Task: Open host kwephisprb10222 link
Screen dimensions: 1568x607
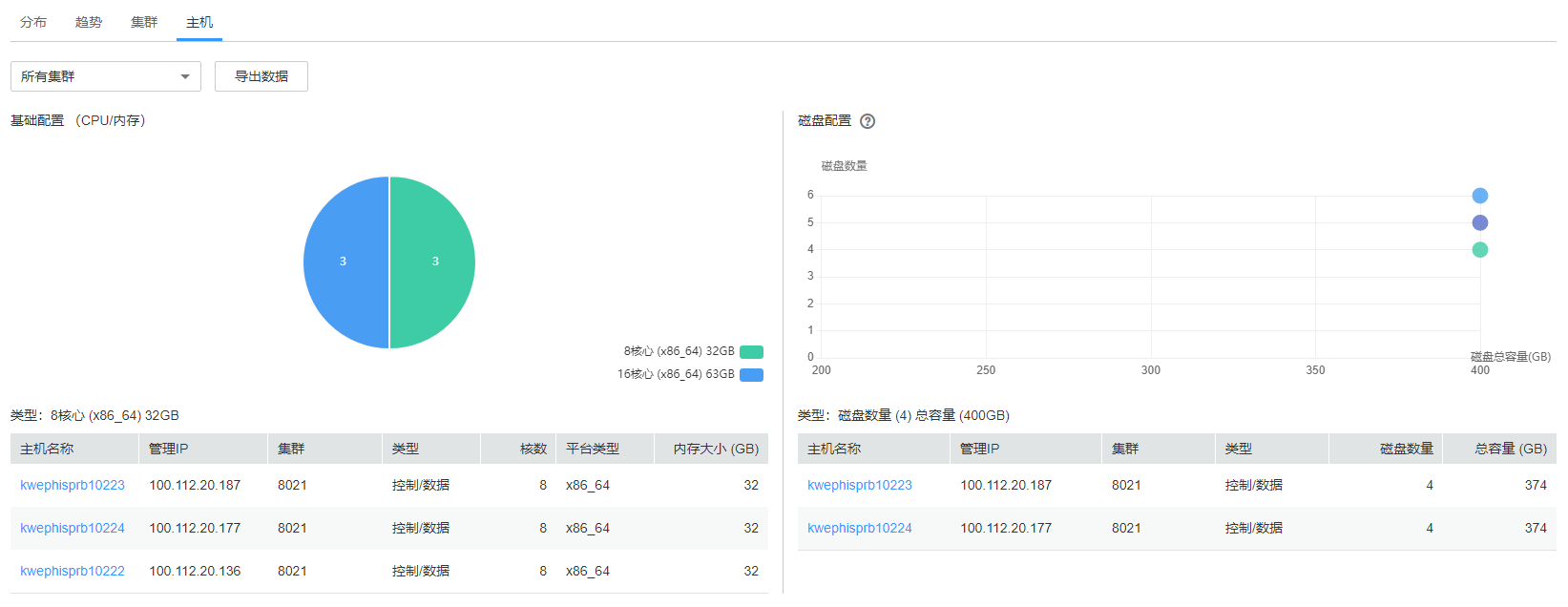Action: (73, 571)
